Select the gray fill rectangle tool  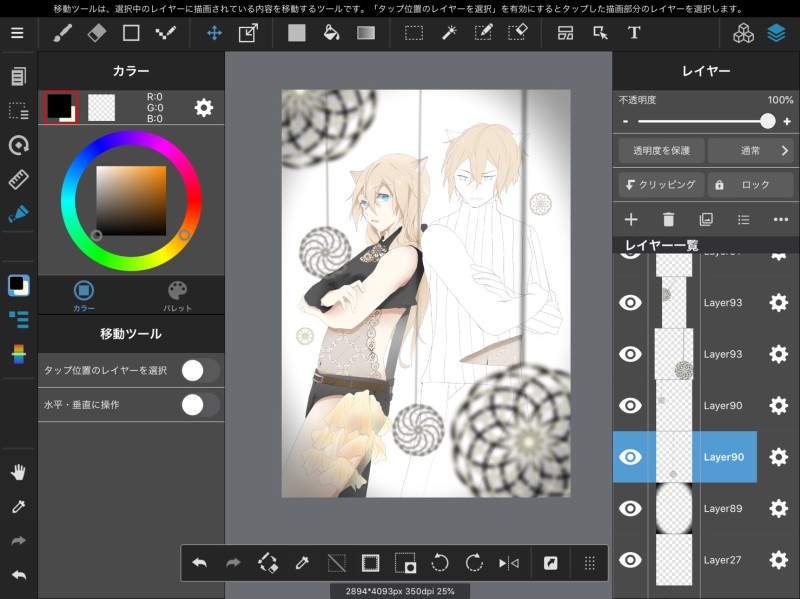pos(296,34)
